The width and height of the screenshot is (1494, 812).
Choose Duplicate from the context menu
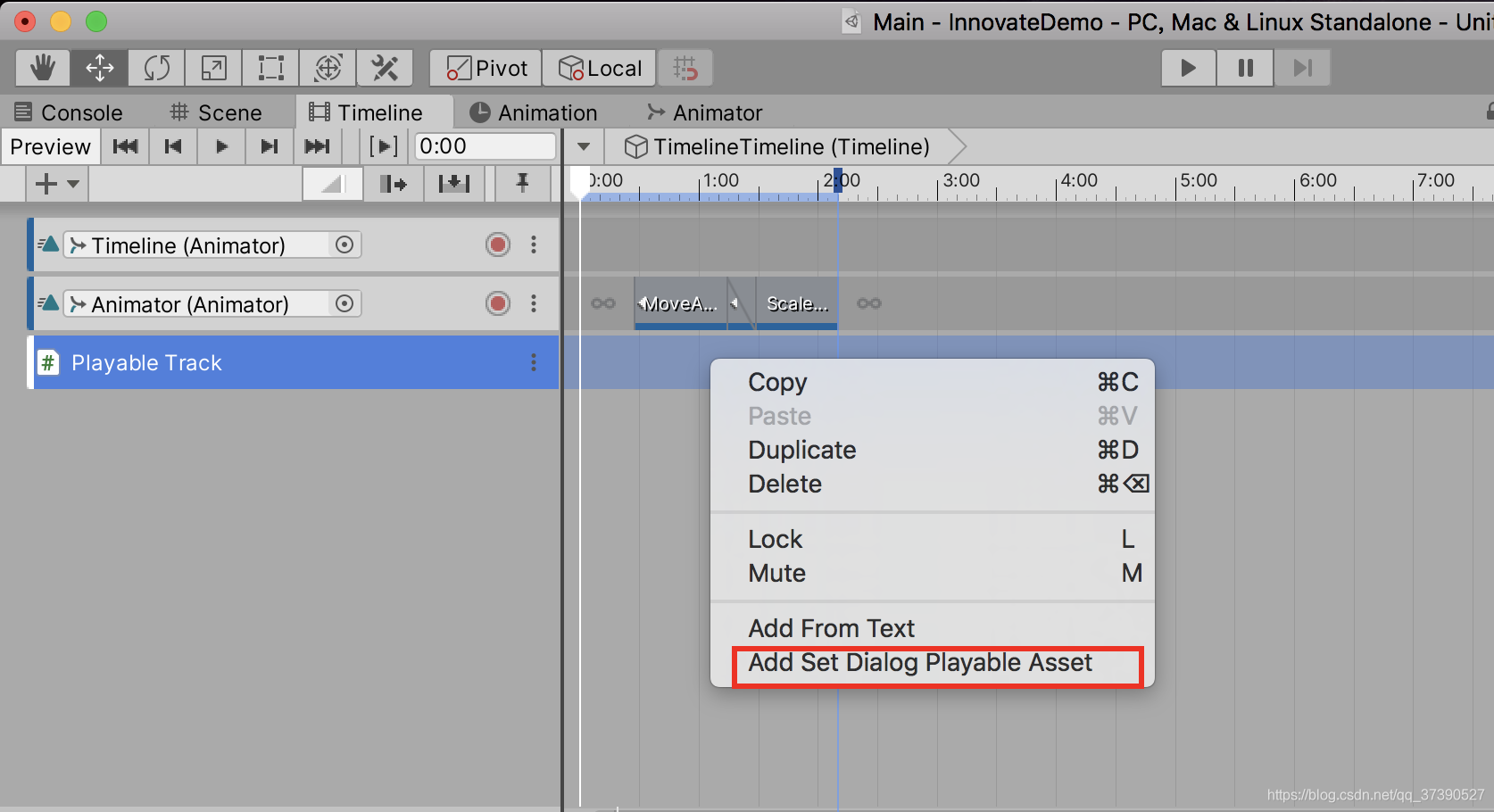coord(932,450)
